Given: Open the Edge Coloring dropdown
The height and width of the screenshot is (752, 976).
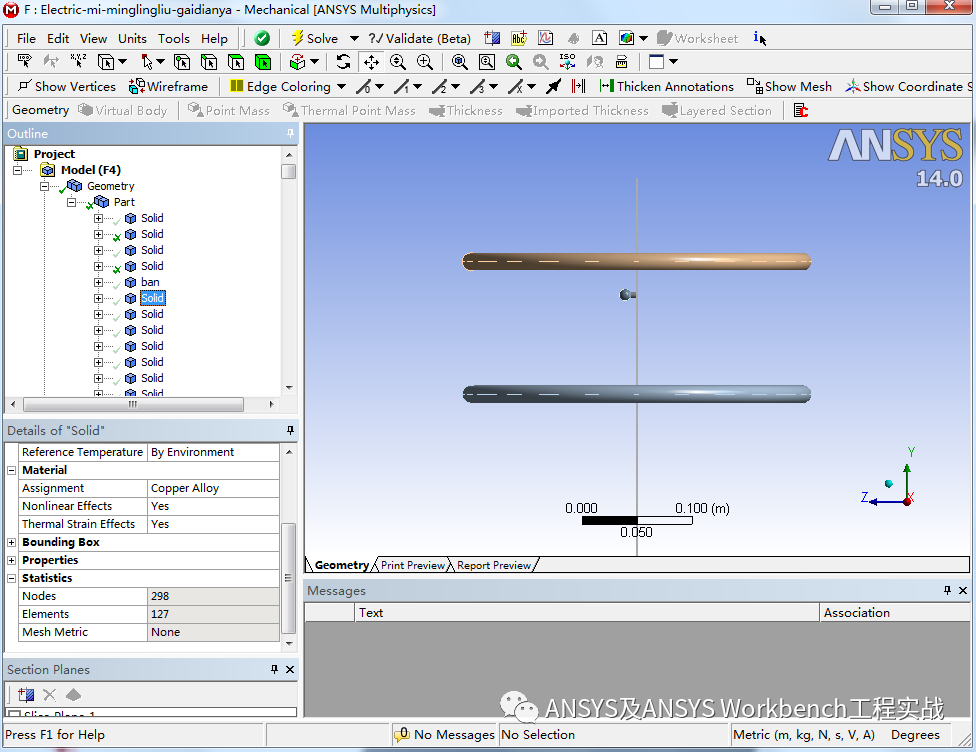Looking at the screenshot, I should (x=341, y=87).
